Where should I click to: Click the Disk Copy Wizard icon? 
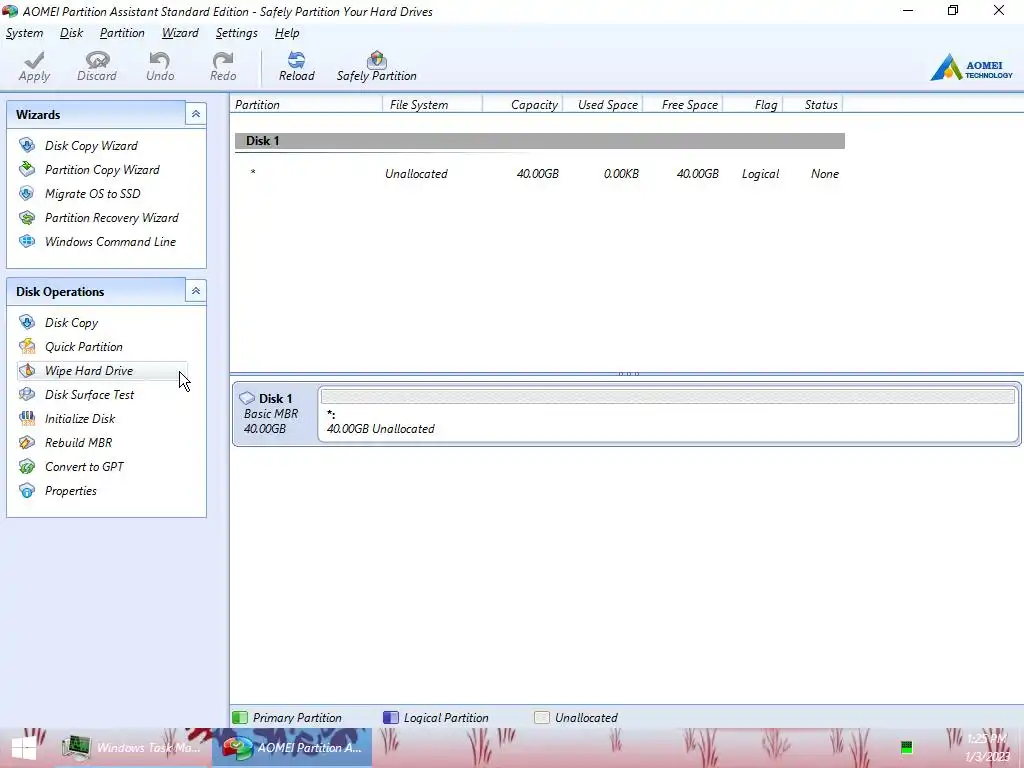(27, 145)
